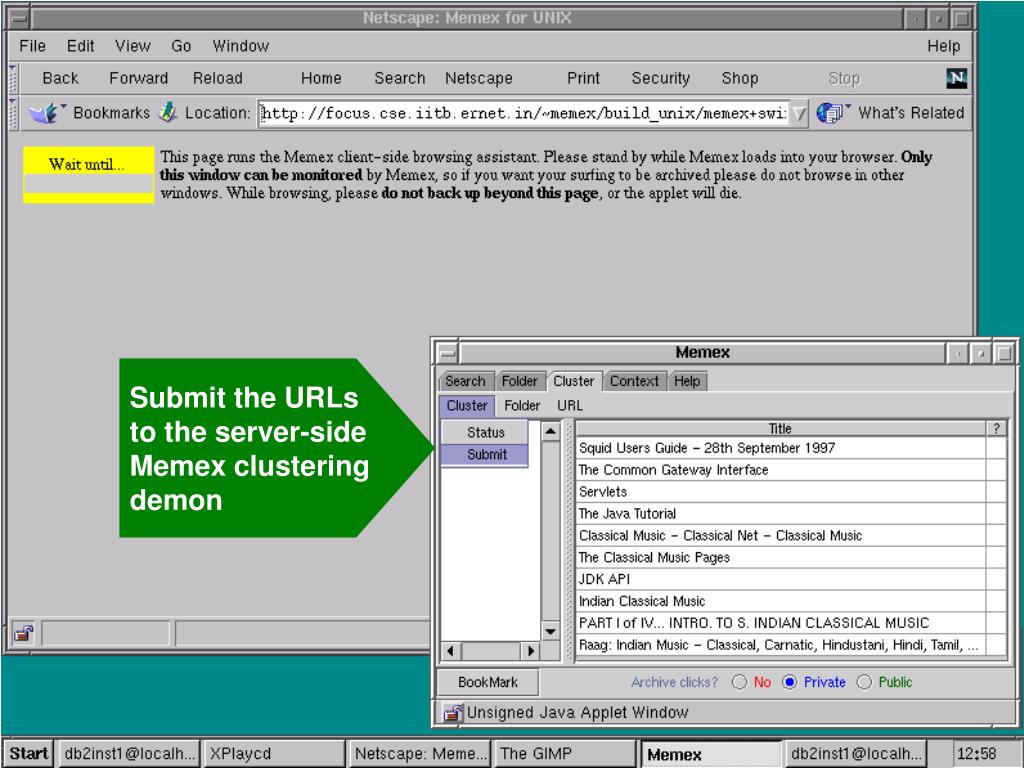Select 'The Classical Music Pages' row
This screenshot has height=768, width=1024.
pos(780,557)
